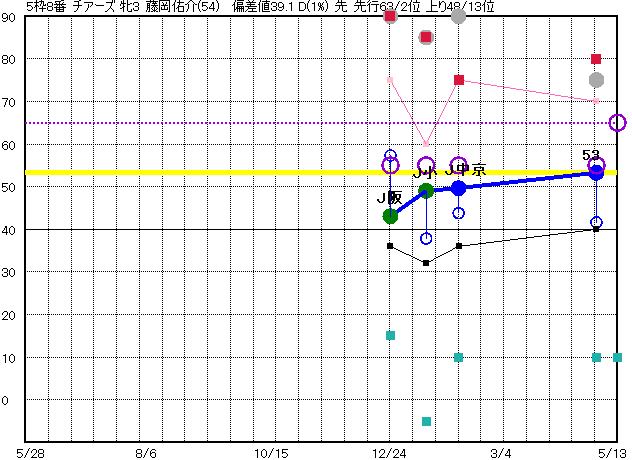Image resolution: width=632 pixels, height=460 pixels.
Task: Click the purple open circle on dotted line
Action: click(617, 123)
